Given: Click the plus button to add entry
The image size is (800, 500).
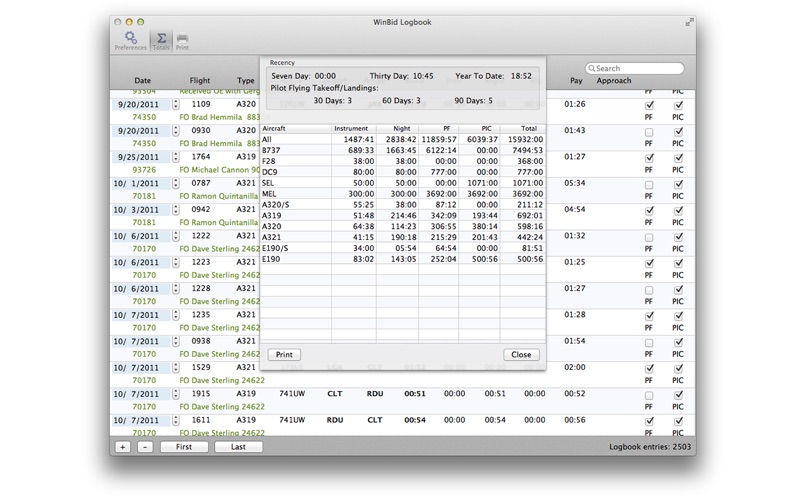Looking at the screenshot, I should (122, 447).
